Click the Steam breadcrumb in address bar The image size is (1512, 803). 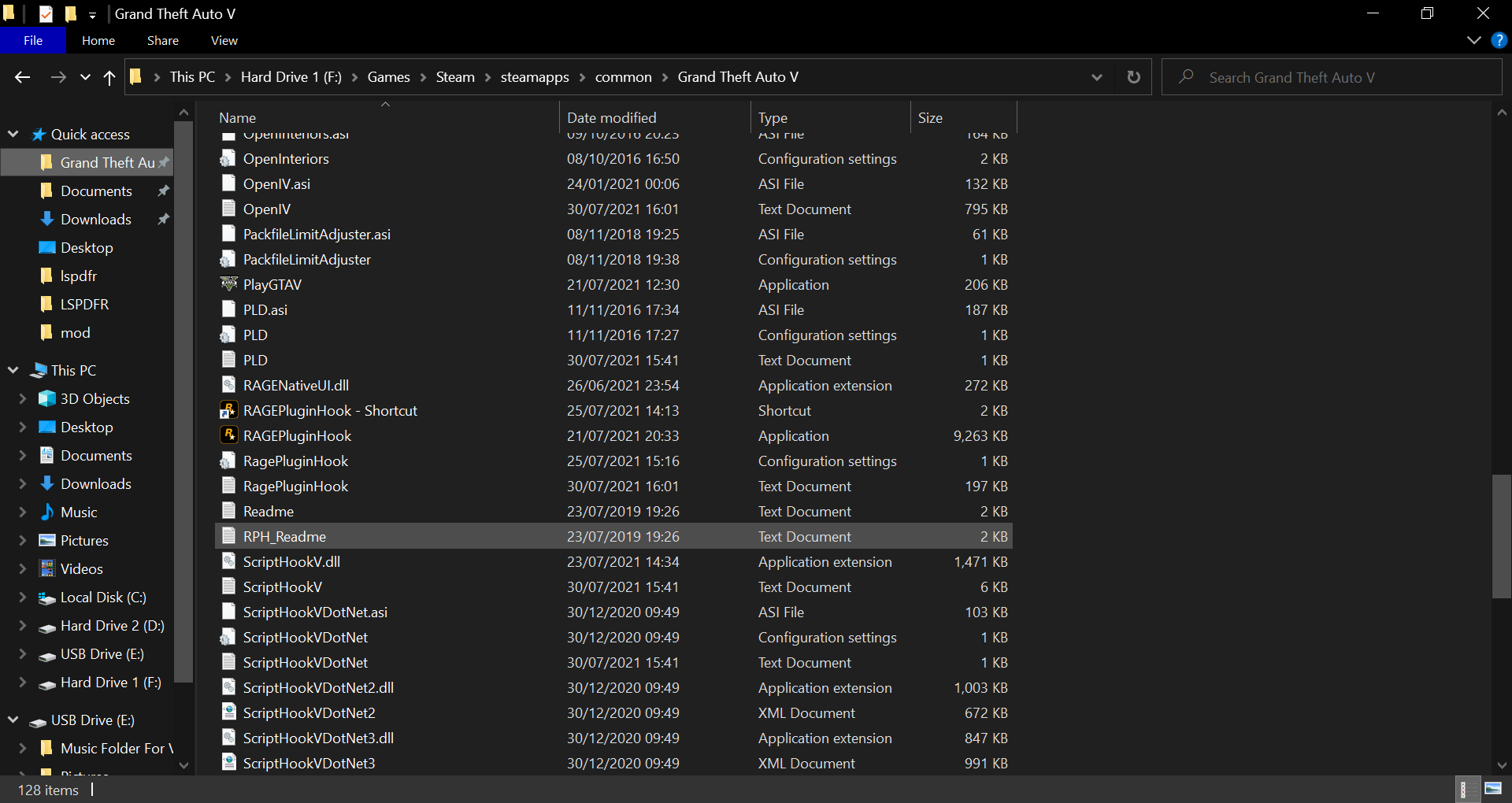click(x=455, y=77)
